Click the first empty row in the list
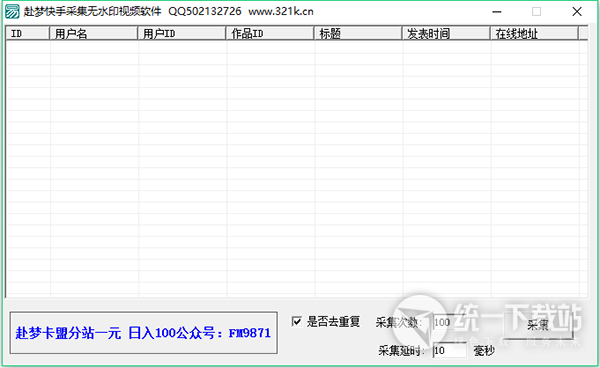Image resolution: width=600 pixels, height=368 pixels. point(297,47)
